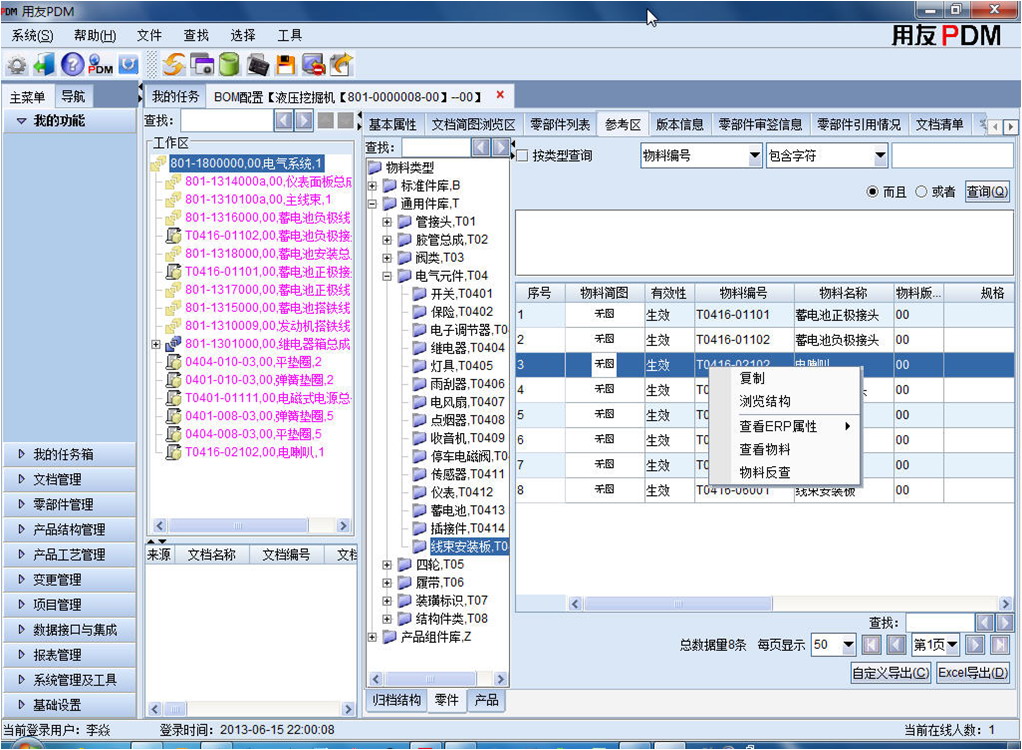Open 查看ERP属性 submenu in context menu
The image size is (1022, 750).
click(x=785, y=426)
